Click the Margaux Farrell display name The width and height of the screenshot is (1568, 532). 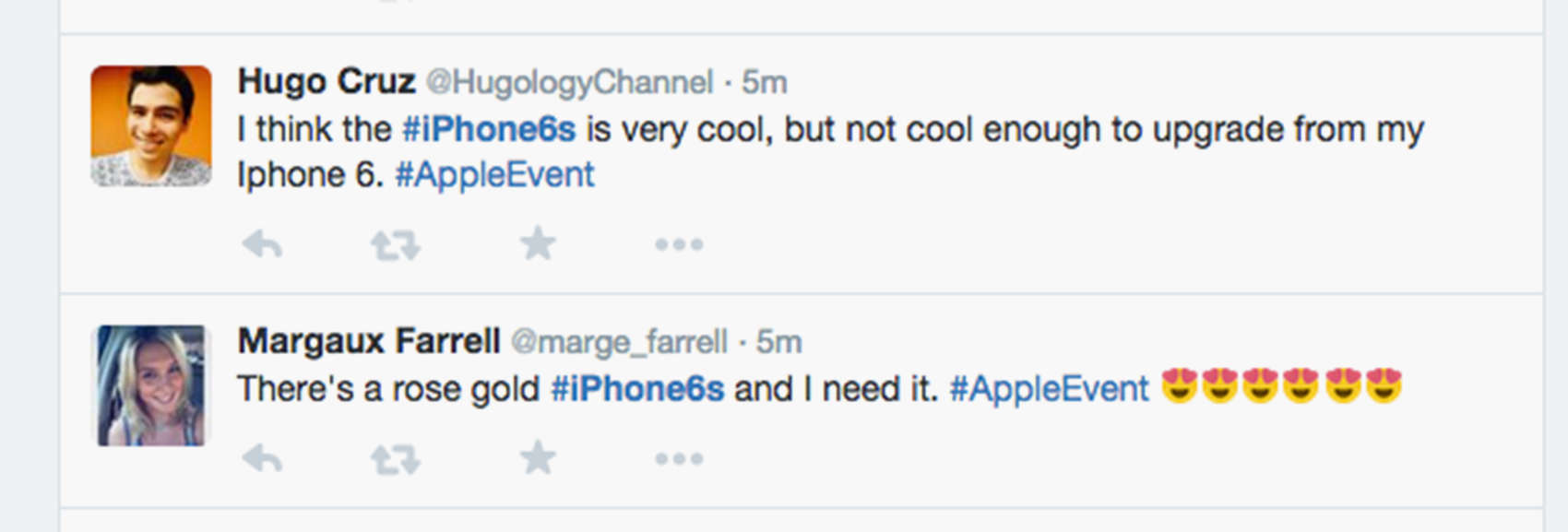(x=369, y=342)
